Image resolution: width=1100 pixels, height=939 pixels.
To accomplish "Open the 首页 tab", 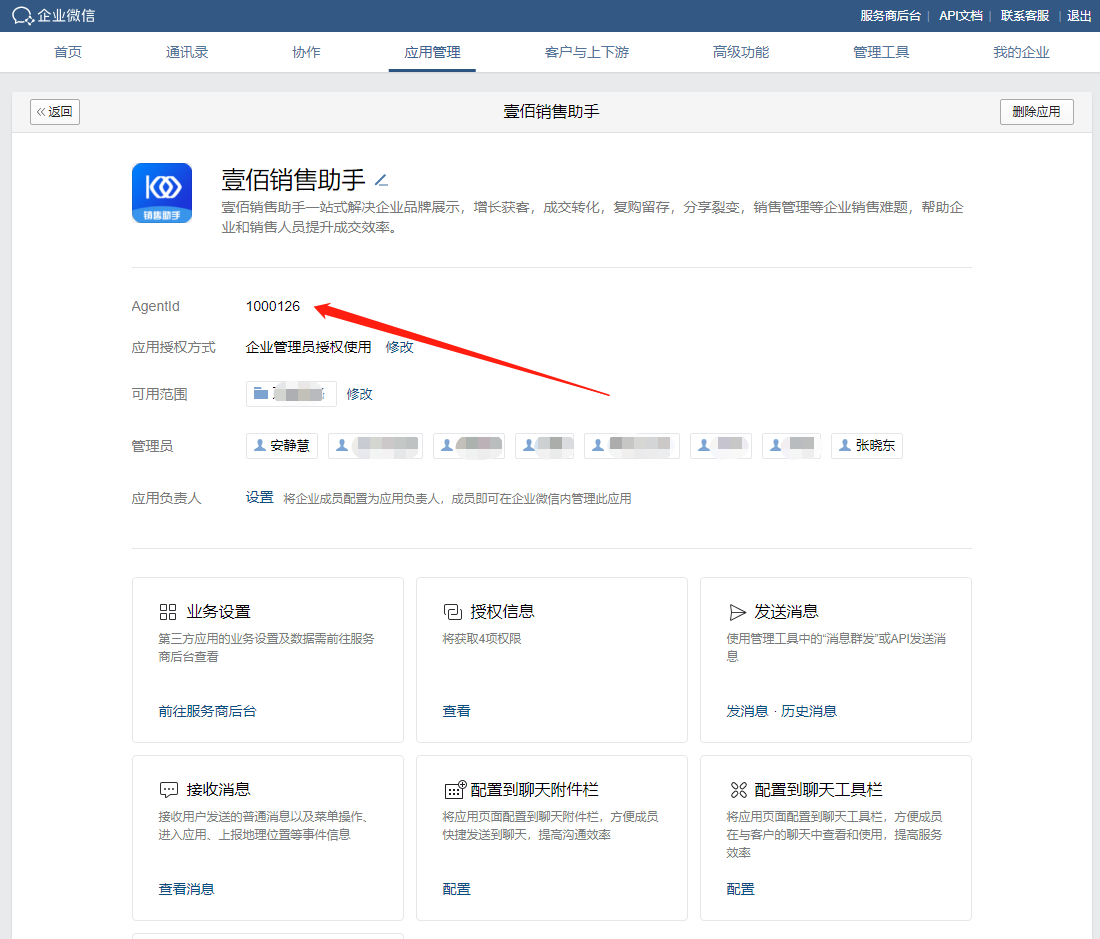I will (x=68, y=52).
